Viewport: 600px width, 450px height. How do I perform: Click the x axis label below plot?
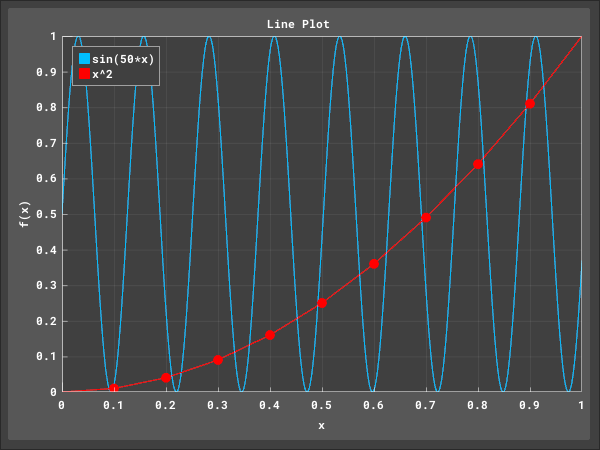click(x=321, y=426)
